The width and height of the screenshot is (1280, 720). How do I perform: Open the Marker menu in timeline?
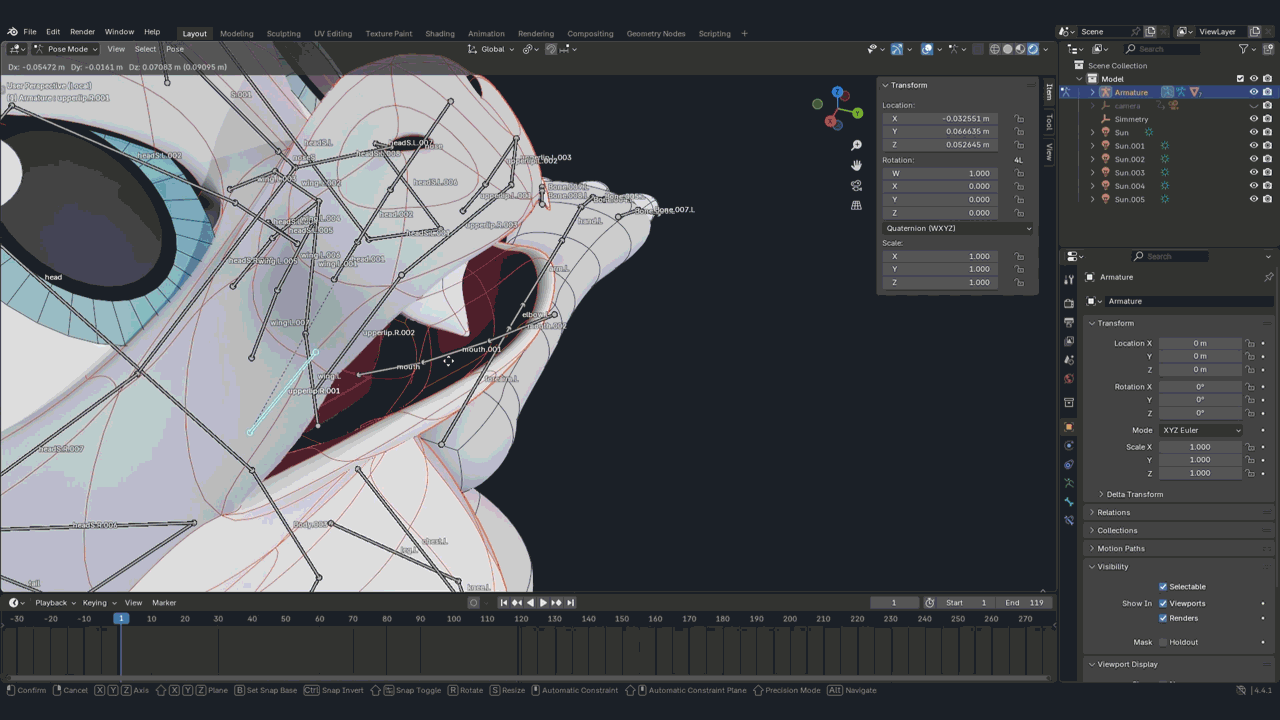tap(164, 603)
